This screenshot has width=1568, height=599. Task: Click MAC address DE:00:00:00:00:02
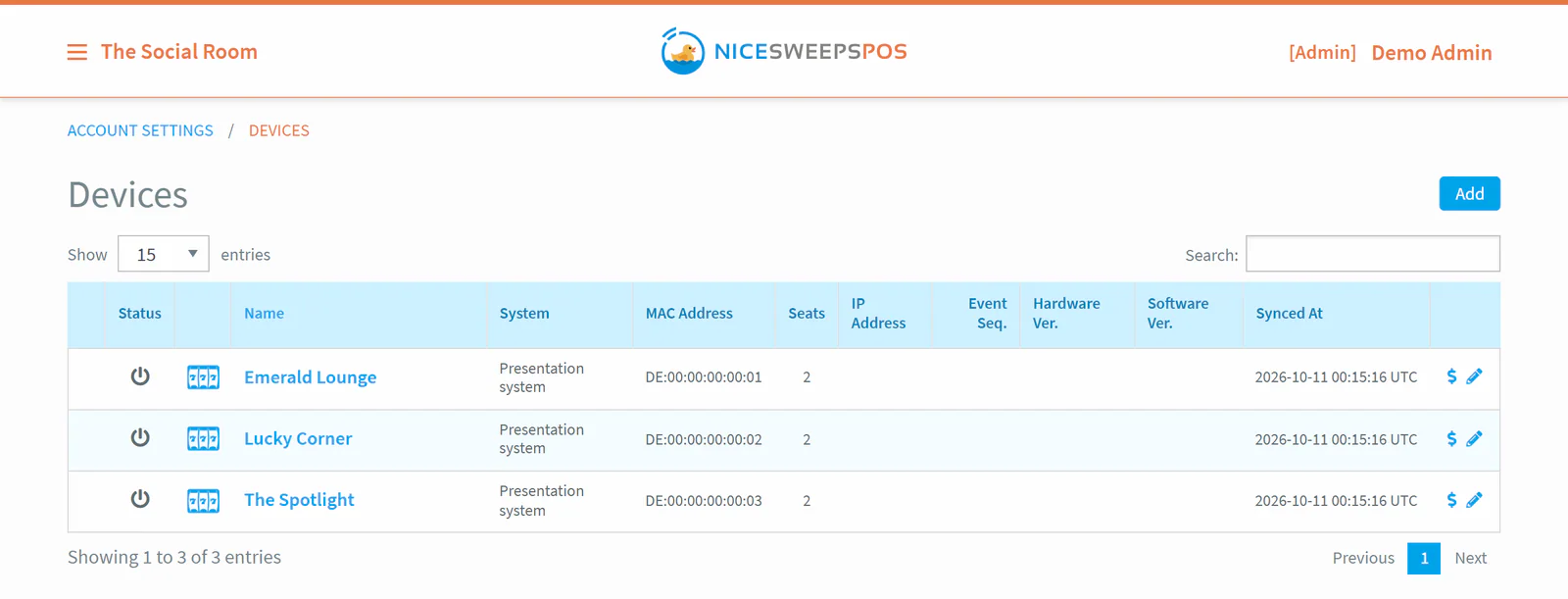[x=704, y=439]
